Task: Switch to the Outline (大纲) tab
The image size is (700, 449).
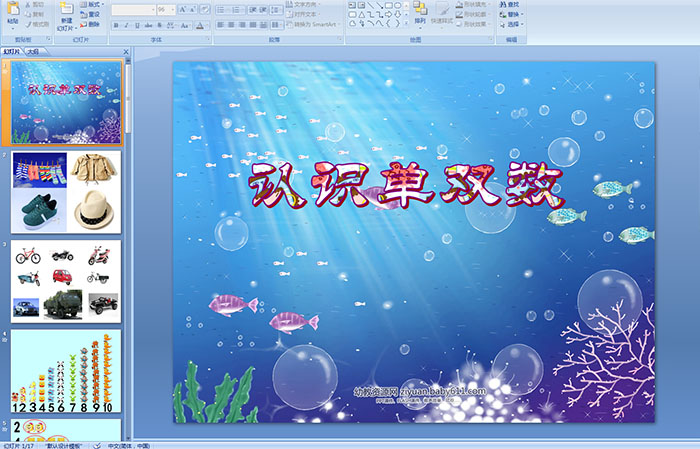Action: point(33,50)
